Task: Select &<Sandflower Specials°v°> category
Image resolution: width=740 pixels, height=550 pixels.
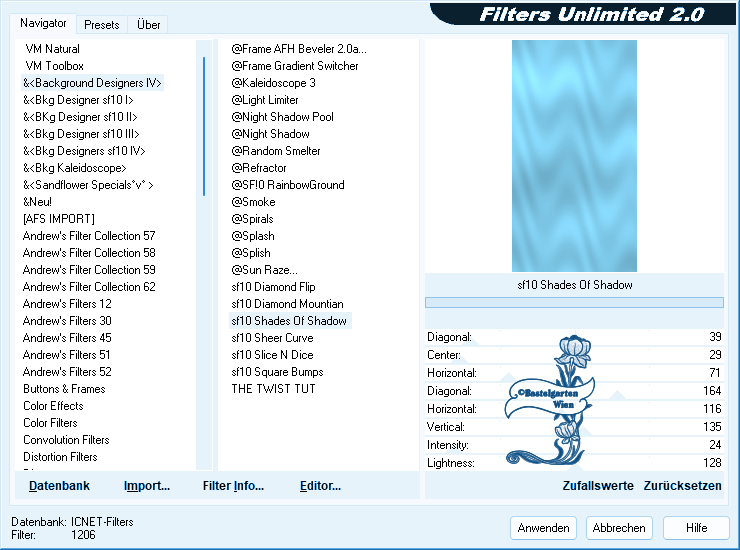Action: click(x=88, y=185)
